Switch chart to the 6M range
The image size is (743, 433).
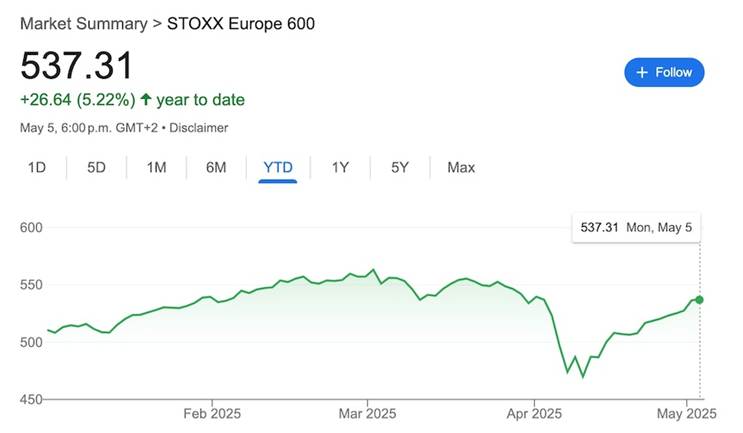coord(216,168)
